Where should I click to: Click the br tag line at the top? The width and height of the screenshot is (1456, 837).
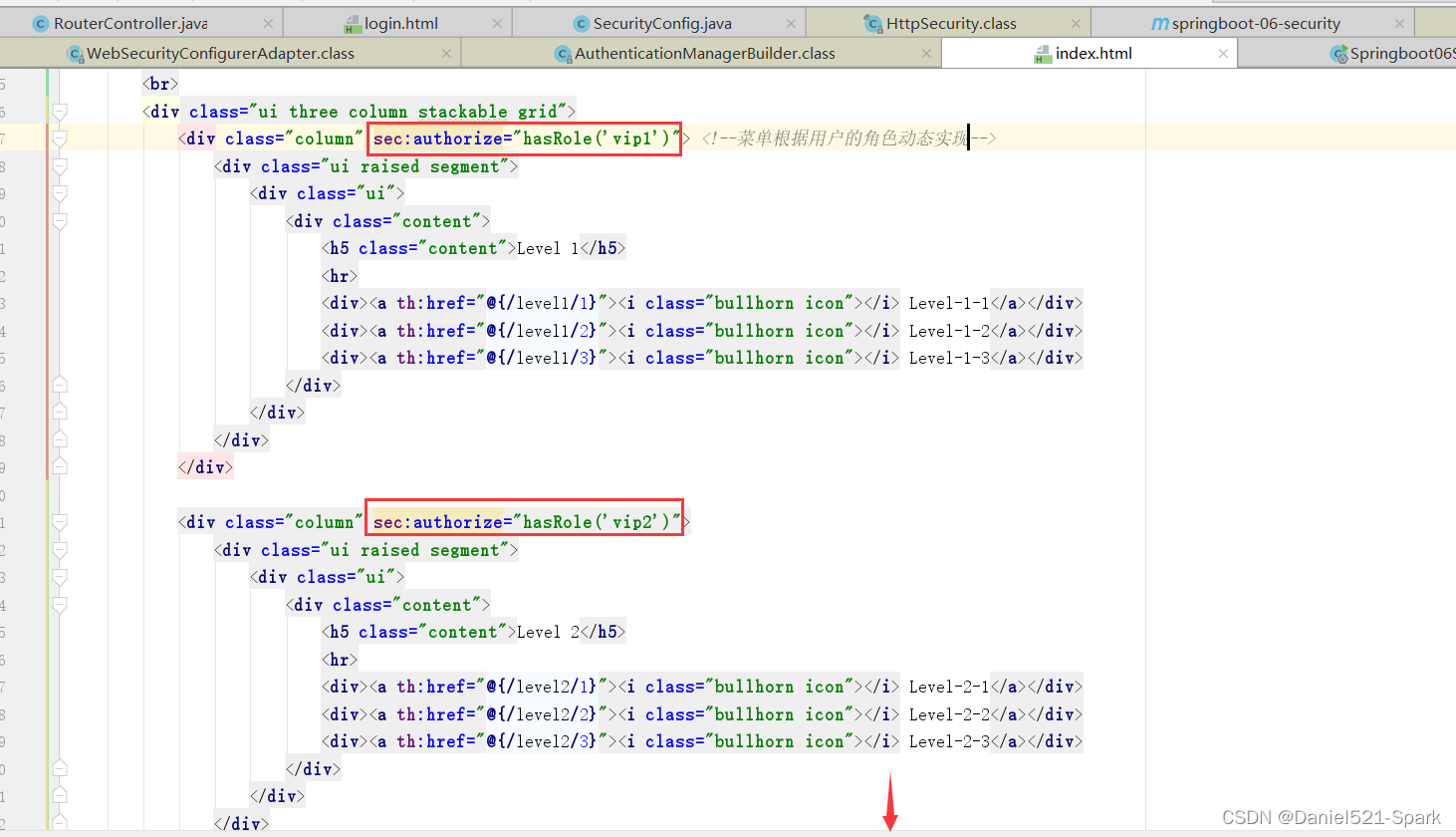[160, 84]
